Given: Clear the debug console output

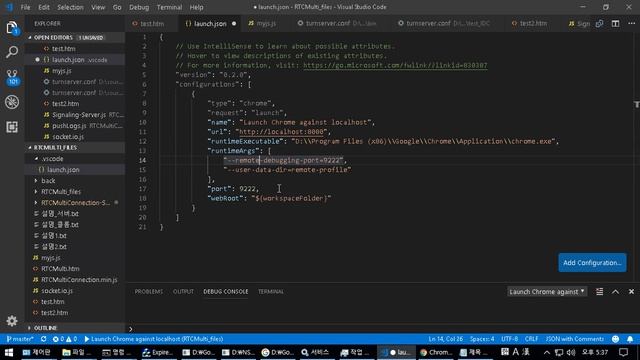Looking at the screenshot, I should [599, 291].
